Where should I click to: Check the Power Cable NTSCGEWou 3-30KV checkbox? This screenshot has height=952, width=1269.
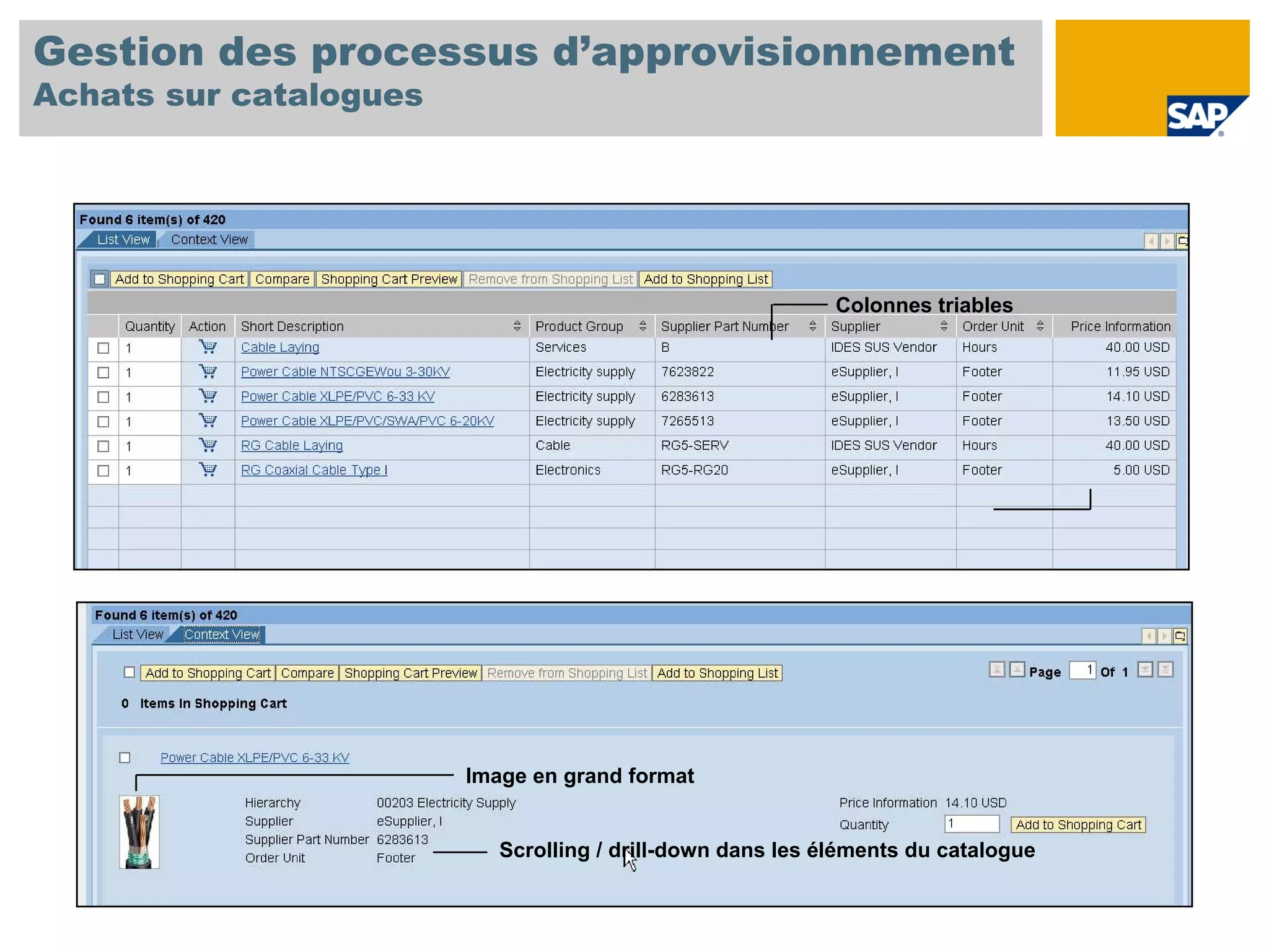[103, 373]
